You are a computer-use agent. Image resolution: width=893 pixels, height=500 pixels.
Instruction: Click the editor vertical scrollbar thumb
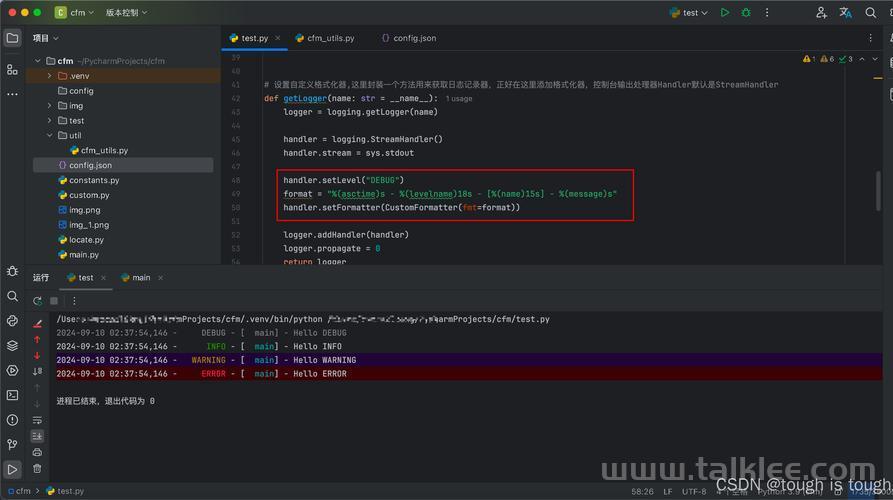878,190
